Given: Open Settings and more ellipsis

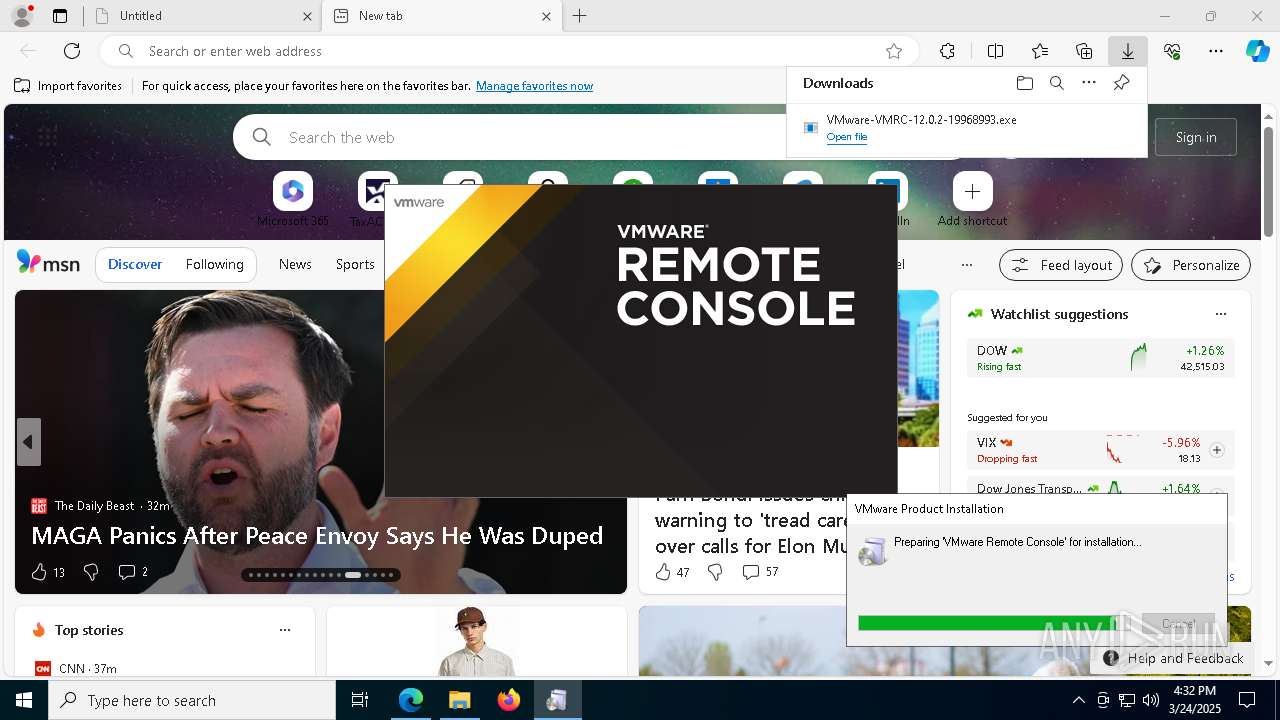Looking at the screenshot, I should tap(1216, 51).
